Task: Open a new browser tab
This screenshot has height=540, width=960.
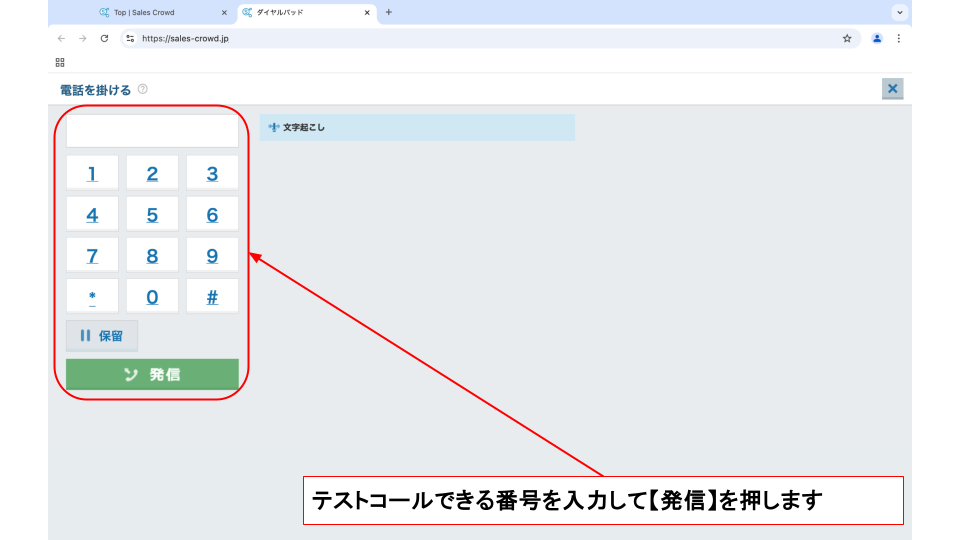Action: pyautogui.click(x=389, y=13)
